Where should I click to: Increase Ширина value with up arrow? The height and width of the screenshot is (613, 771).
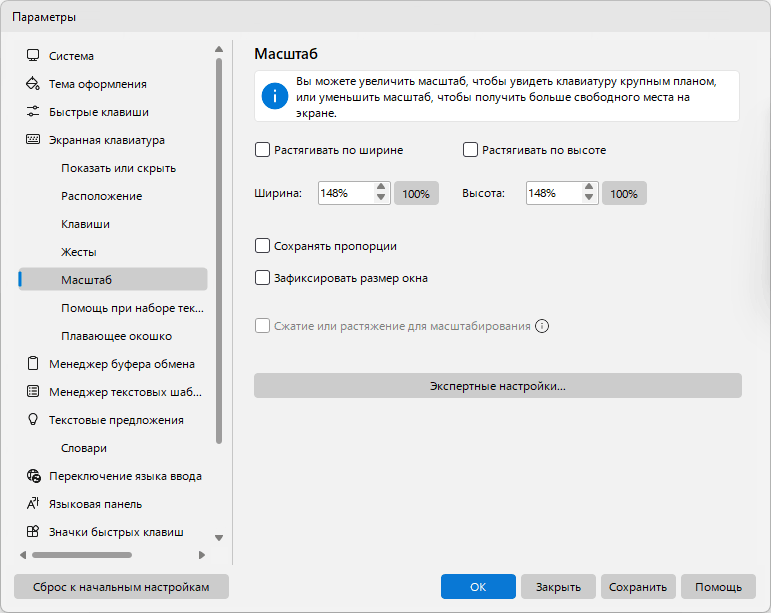pyautogui.click(x=381, y=187)
